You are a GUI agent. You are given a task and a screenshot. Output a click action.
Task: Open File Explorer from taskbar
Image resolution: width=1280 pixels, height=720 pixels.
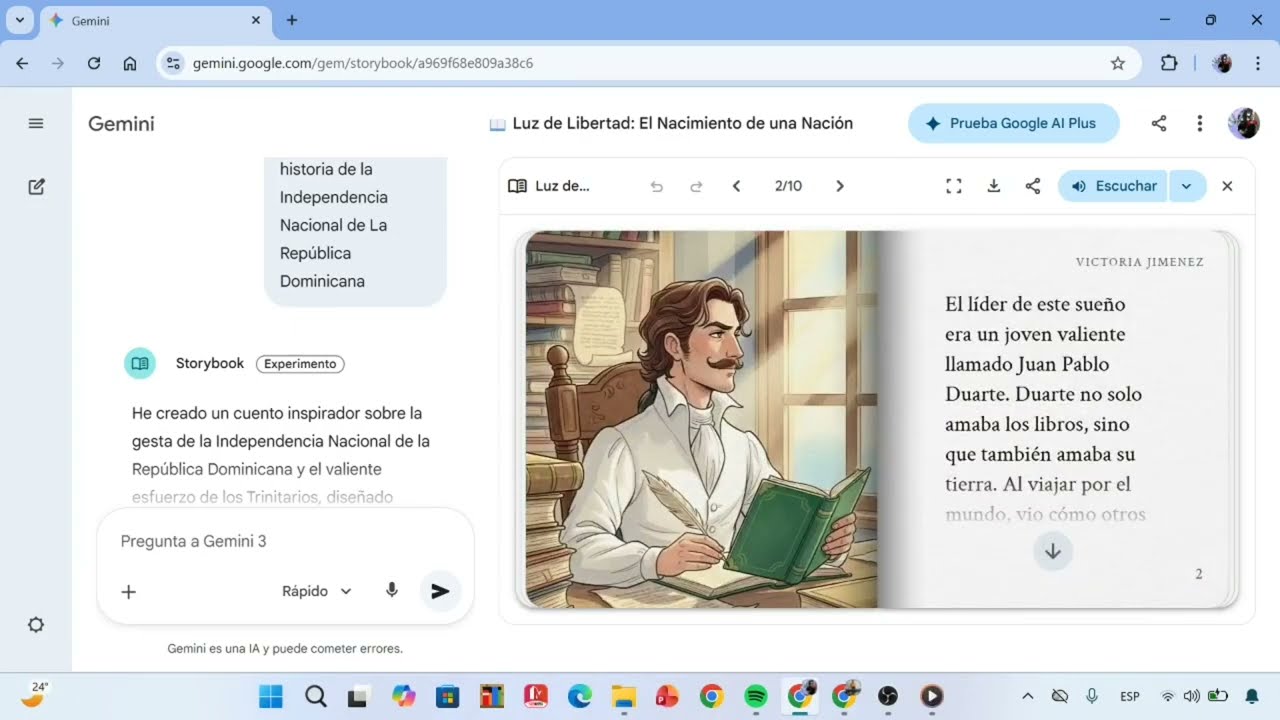click(x=624, y=696)
